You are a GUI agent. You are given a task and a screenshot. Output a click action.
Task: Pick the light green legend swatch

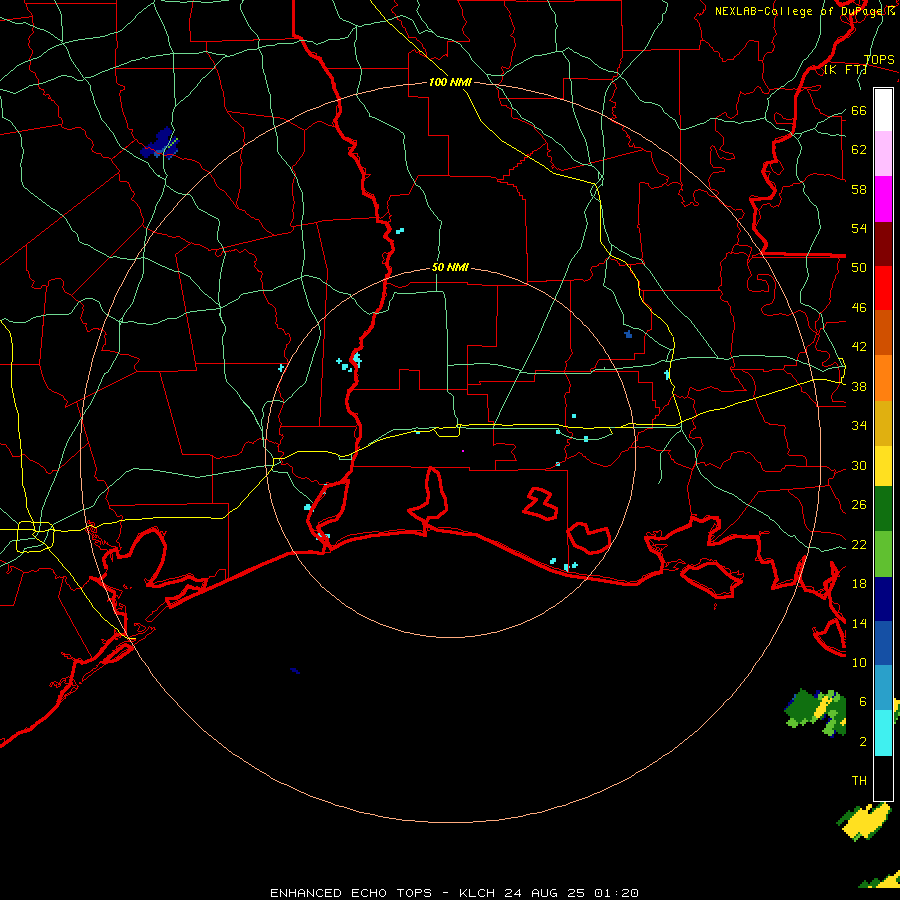click(883, 554)
